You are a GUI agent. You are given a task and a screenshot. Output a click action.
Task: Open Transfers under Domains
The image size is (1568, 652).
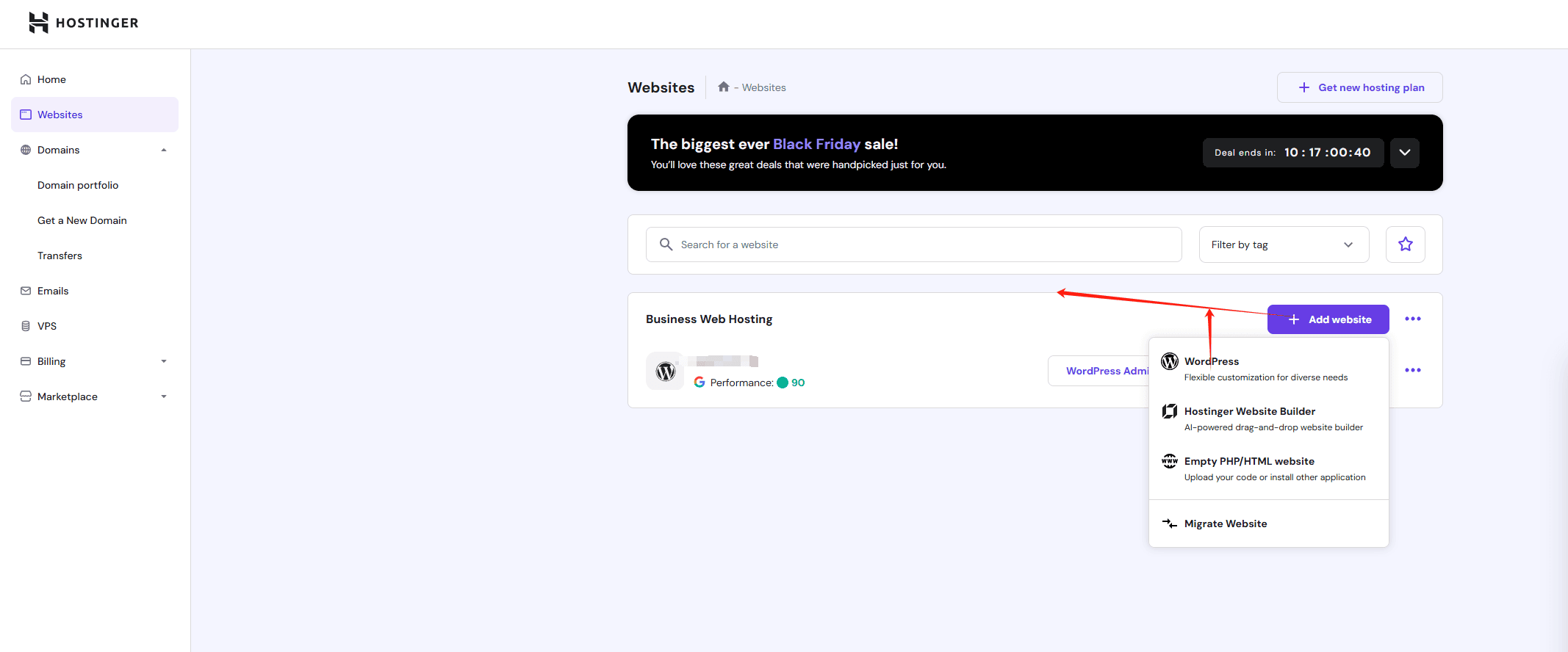[60, 256]
